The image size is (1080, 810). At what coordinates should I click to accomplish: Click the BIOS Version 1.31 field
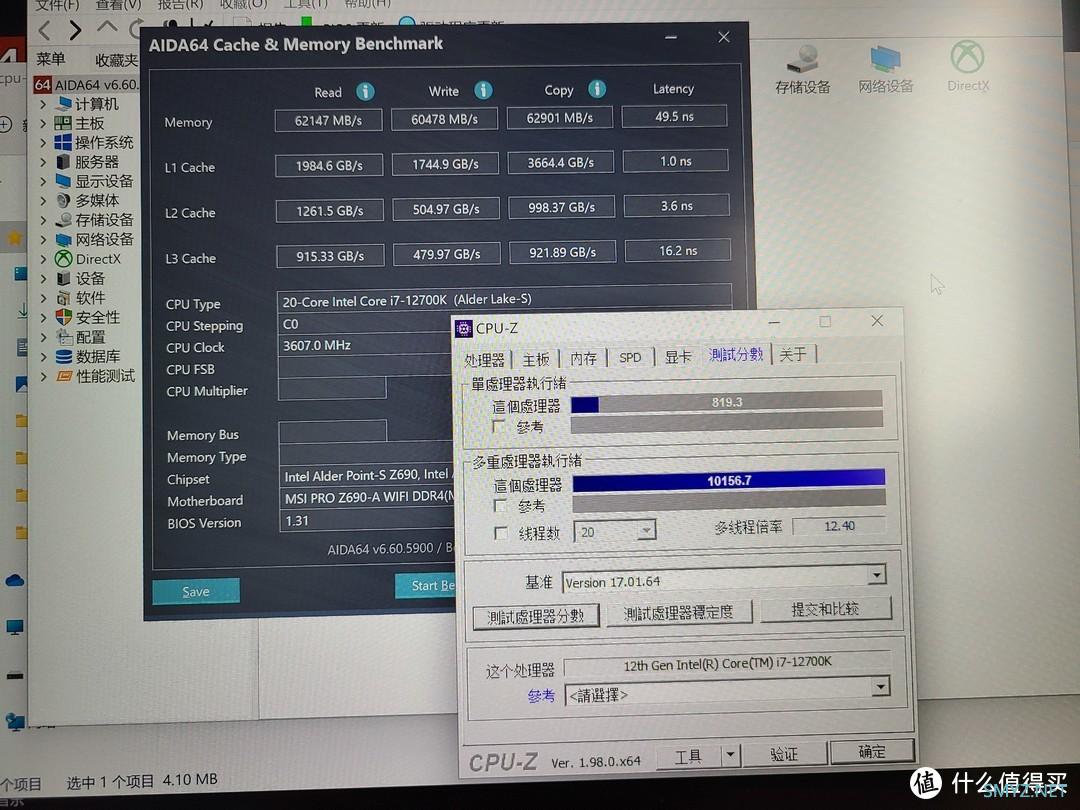point(367,521)
